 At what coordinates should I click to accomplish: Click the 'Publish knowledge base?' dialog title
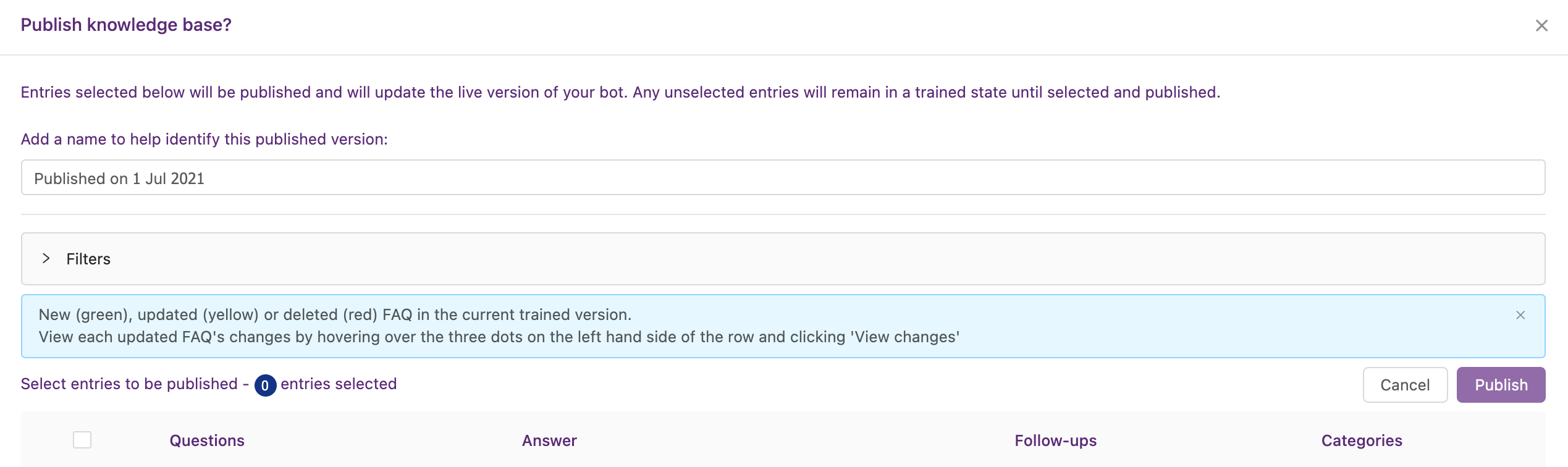click(x=126, y=25)
